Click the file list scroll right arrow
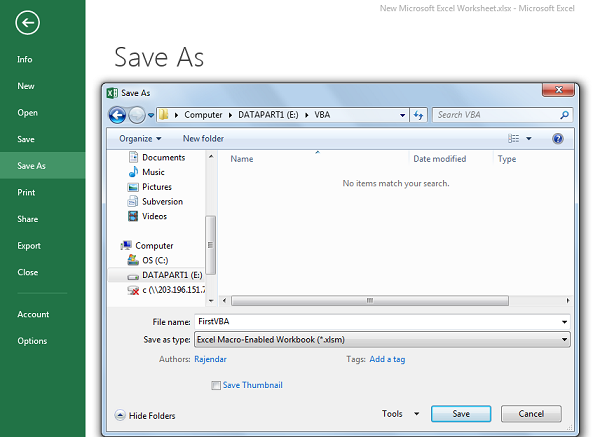 (568, 301)
